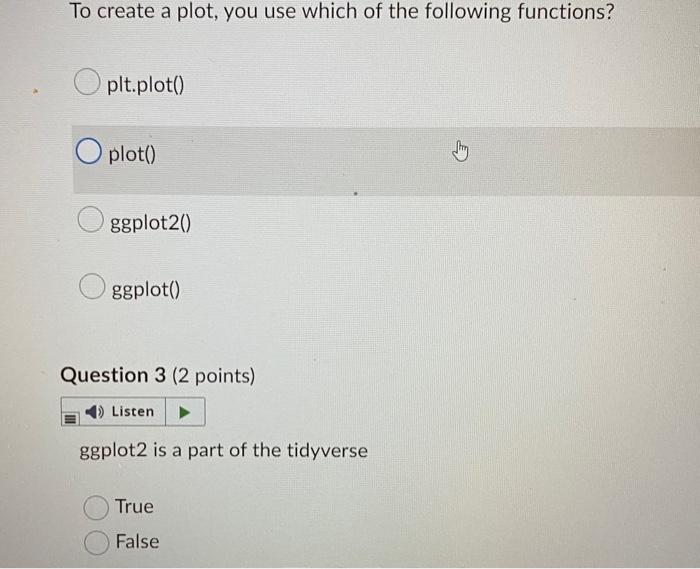Click the ggplot() answer label
This screenshot has height=569, width=700.
click(x=146, y=290)
